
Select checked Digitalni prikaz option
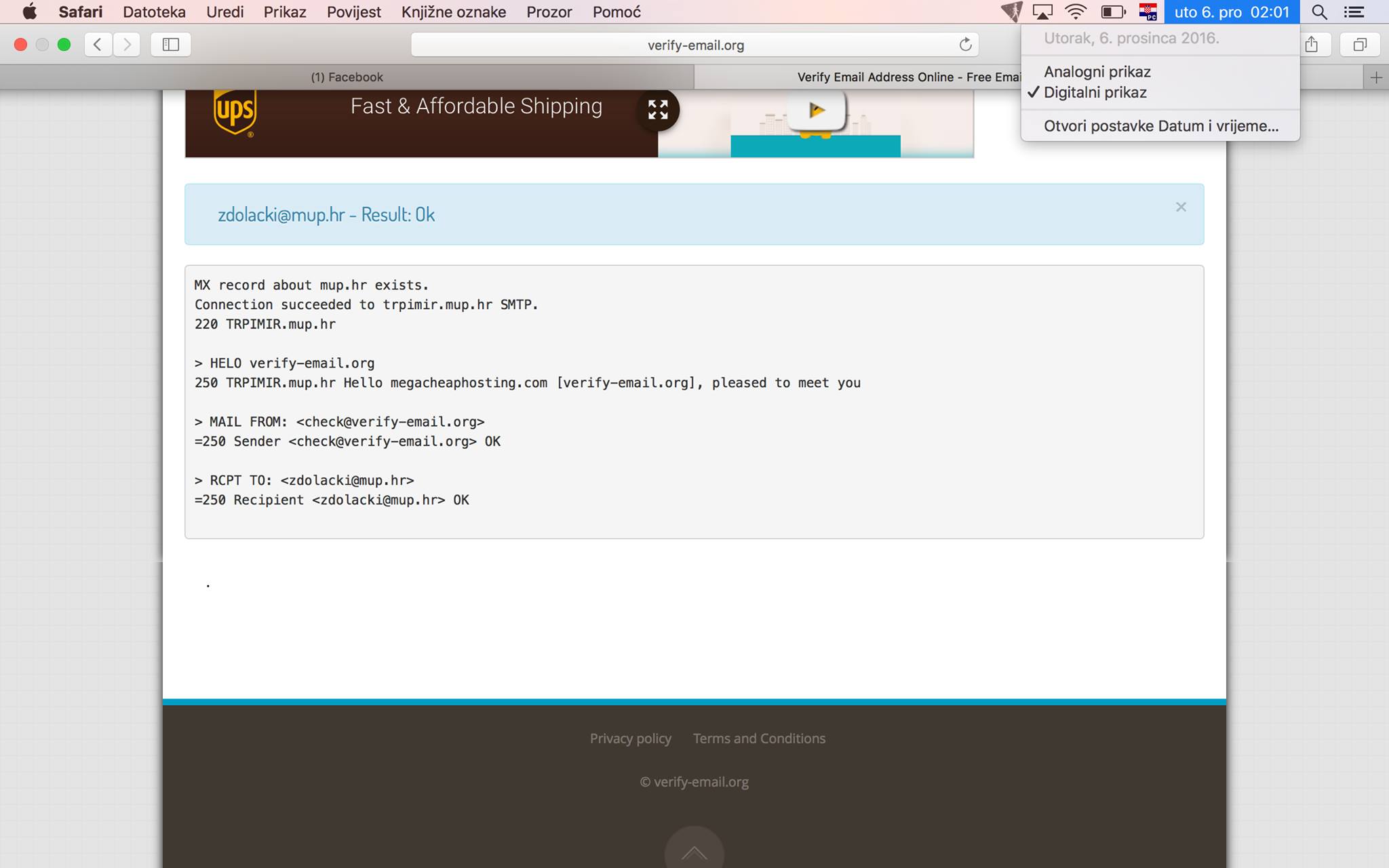click(1095, 92)
